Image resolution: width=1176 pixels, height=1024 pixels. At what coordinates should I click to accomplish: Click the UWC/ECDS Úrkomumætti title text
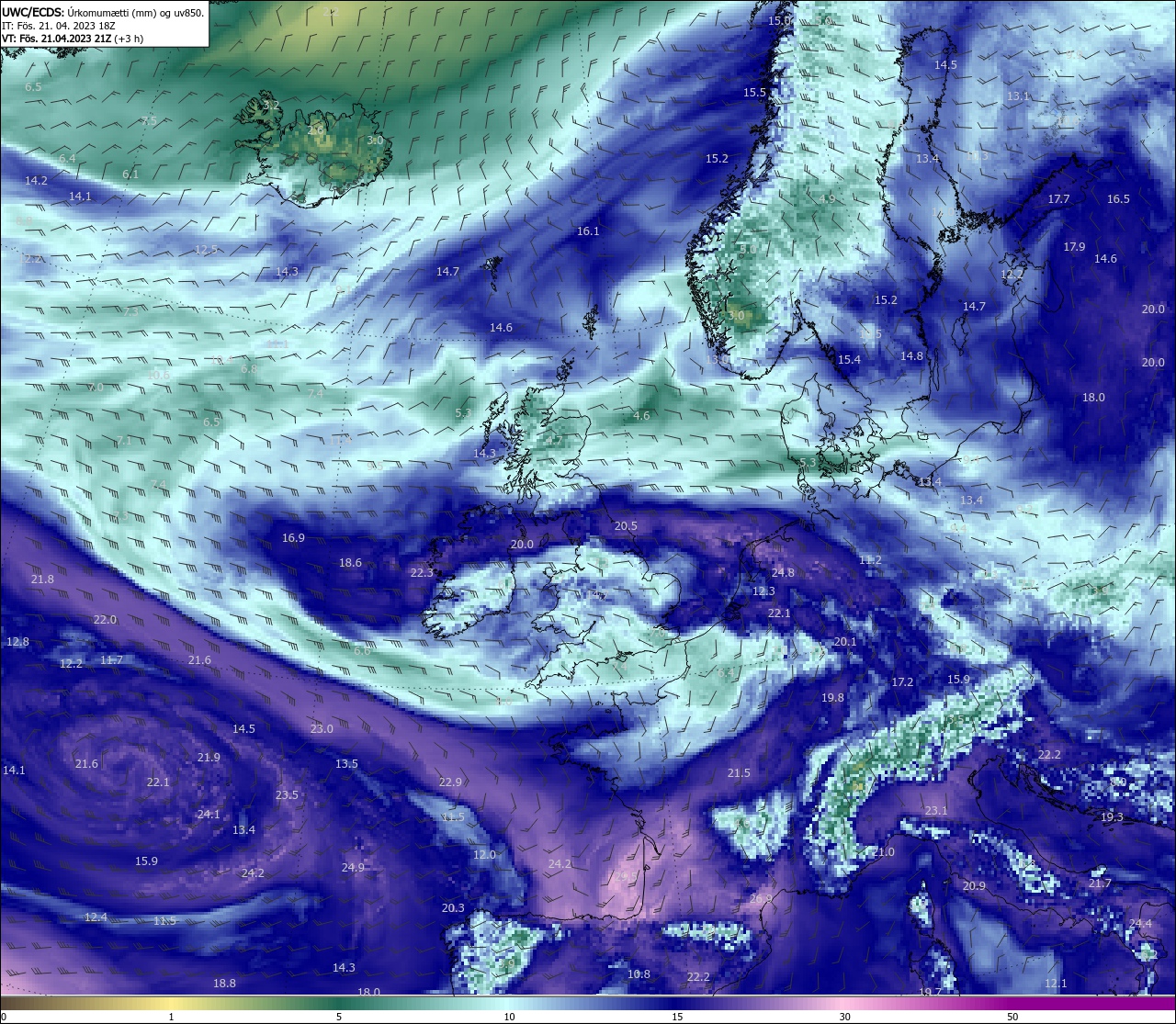(x=103, y=12)
